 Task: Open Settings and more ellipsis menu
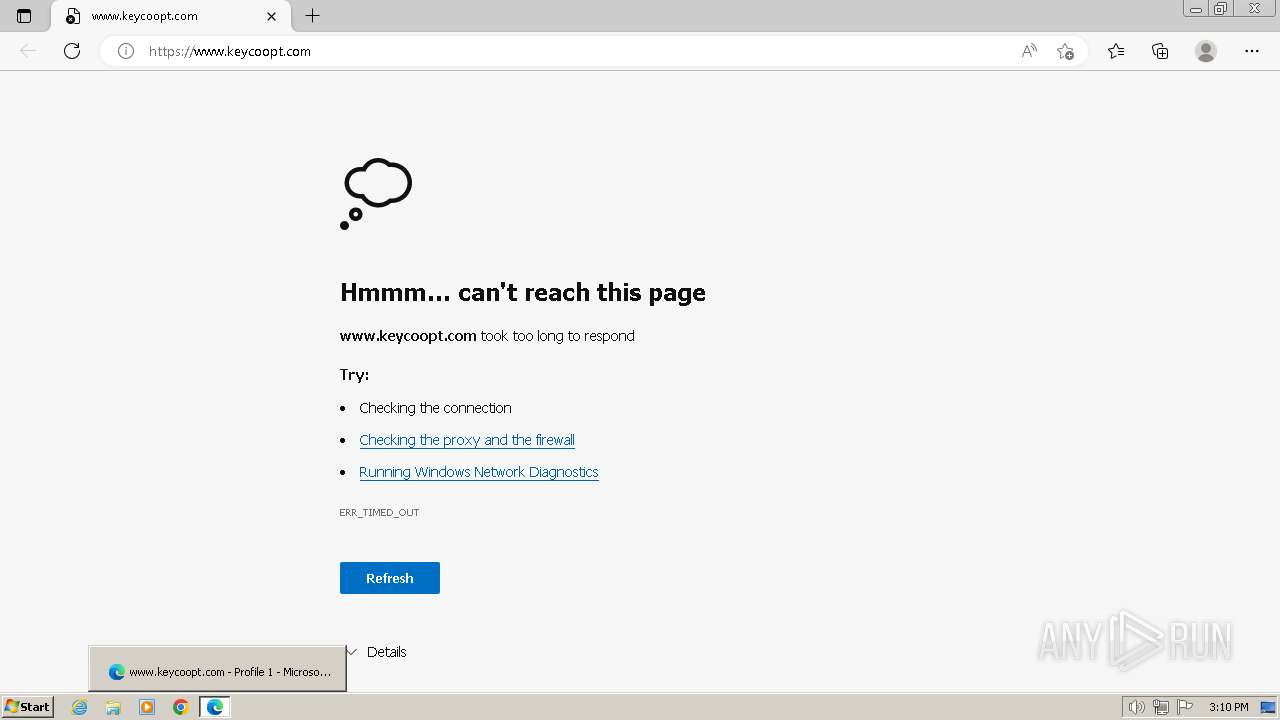1252,51
